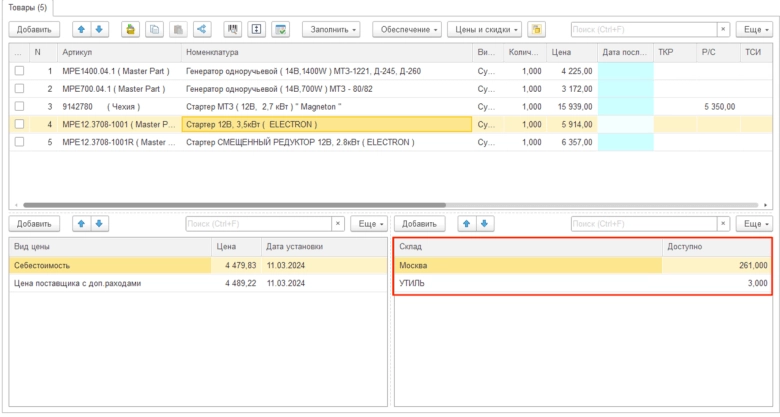Move warehouse row down in Склад panel
This screenshot has height=417, width=780.
483,224
